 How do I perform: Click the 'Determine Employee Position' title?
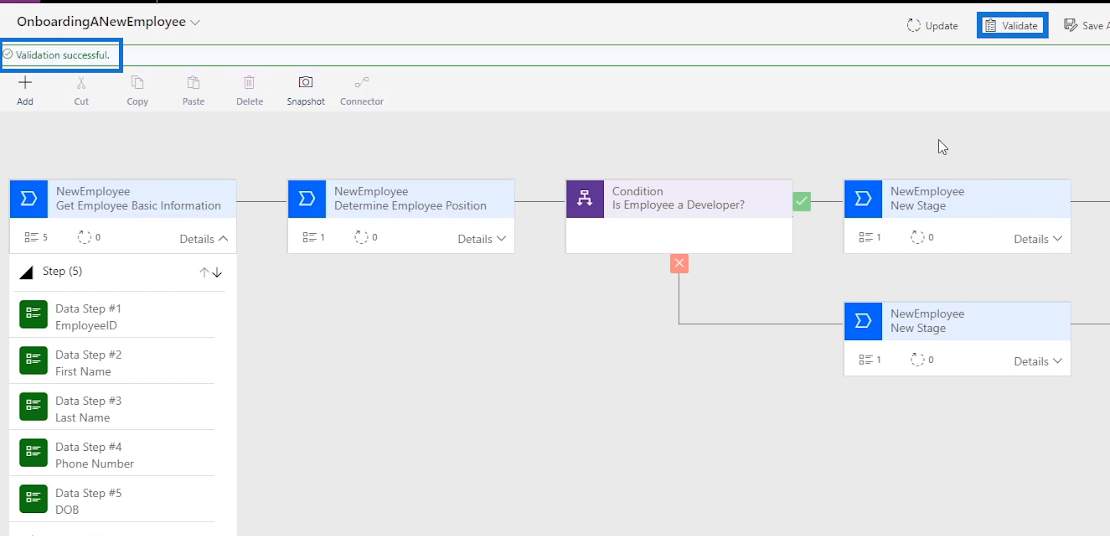(x=410, y=206)
